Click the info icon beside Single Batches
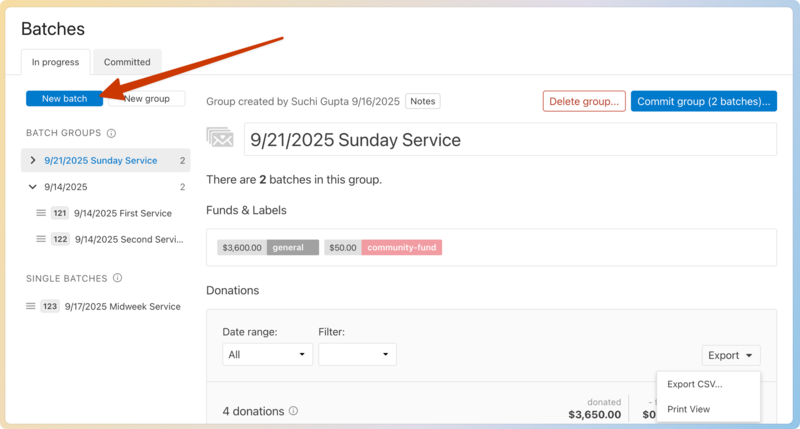Screen dimensions: 800x429 coord(117,278)
